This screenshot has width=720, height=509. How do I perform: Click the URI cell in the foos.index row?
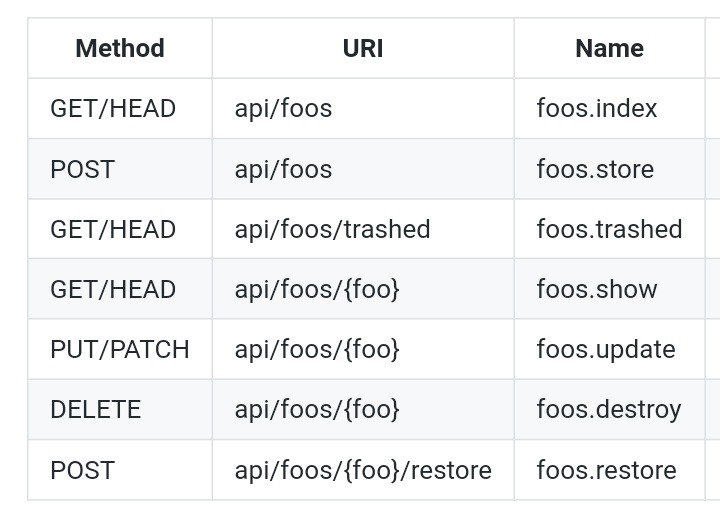point(363,108)
